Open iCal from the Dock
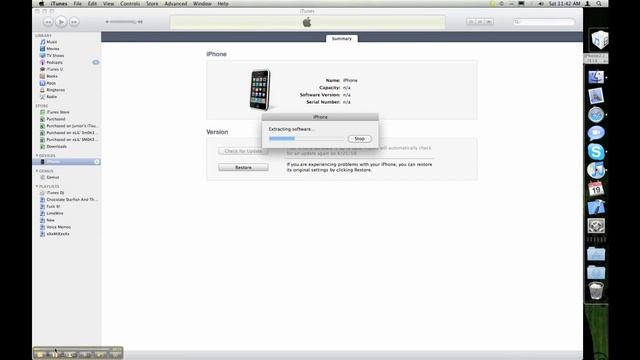The width and height of the screenshot is (640, 360). pos(596,189)
